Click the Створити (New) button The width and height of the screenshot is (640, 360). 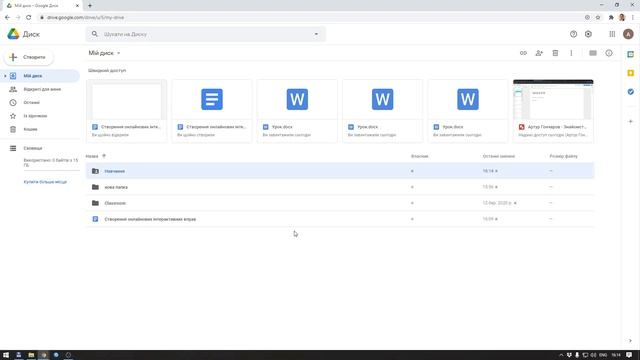coord(29,57)
